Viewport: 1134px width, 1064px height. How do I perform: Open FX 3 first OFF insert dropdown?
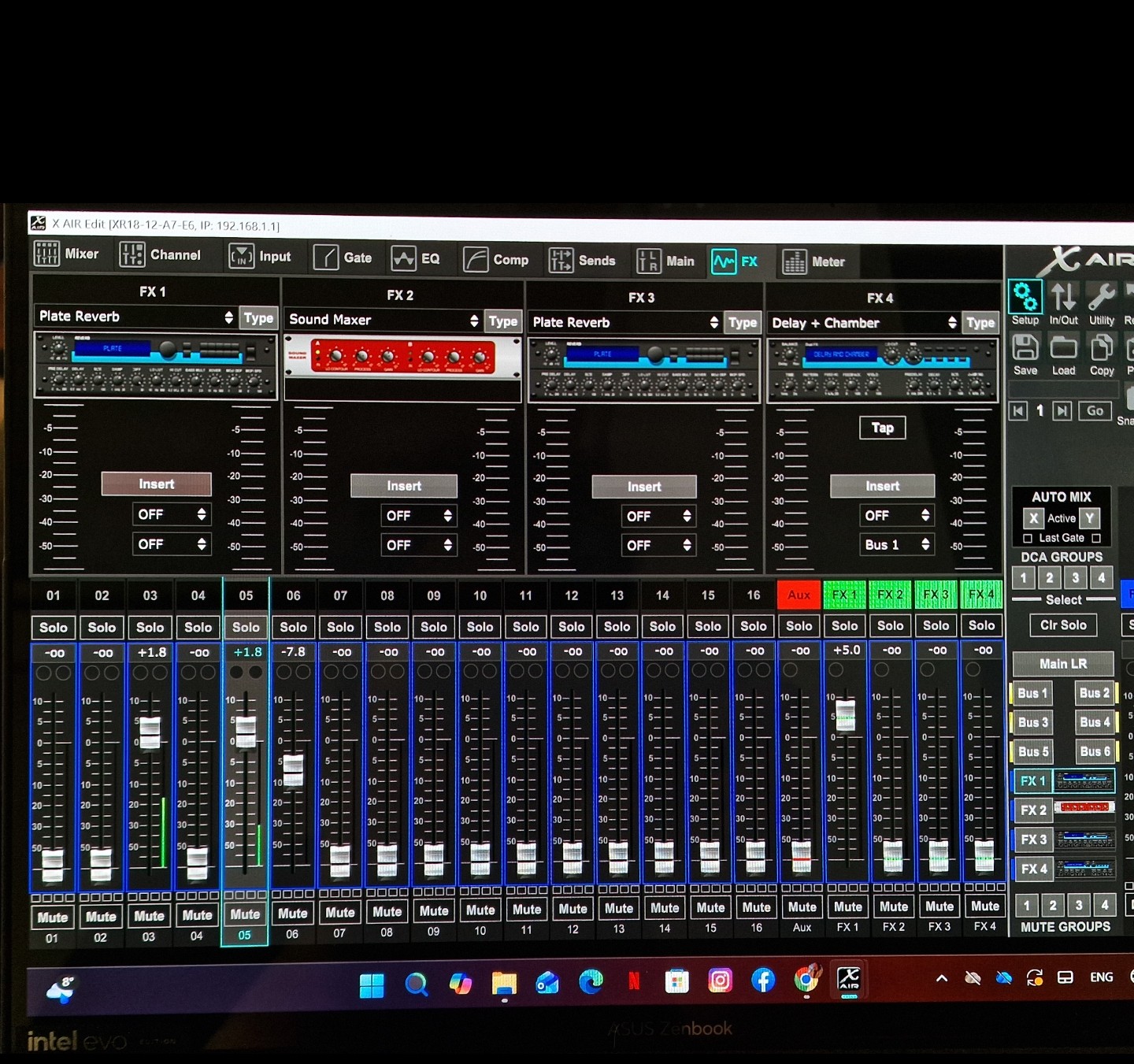tap(658, 517)
